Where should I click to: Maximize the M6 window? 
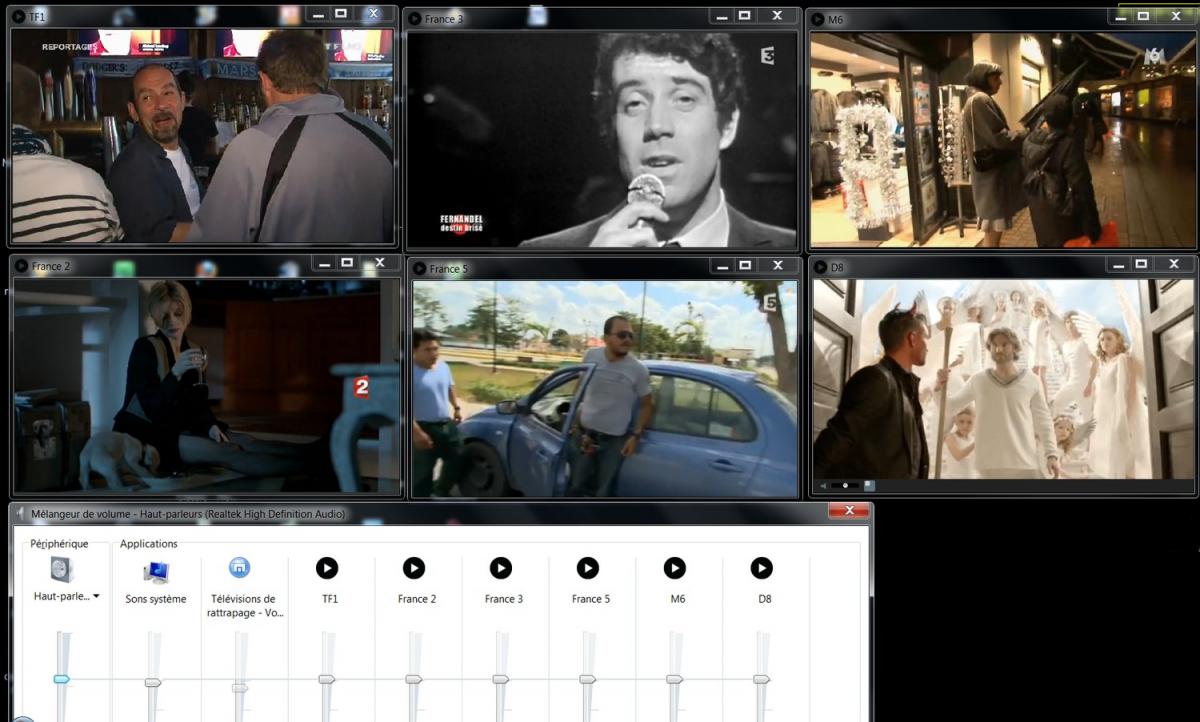click(x=1143, y=16)
